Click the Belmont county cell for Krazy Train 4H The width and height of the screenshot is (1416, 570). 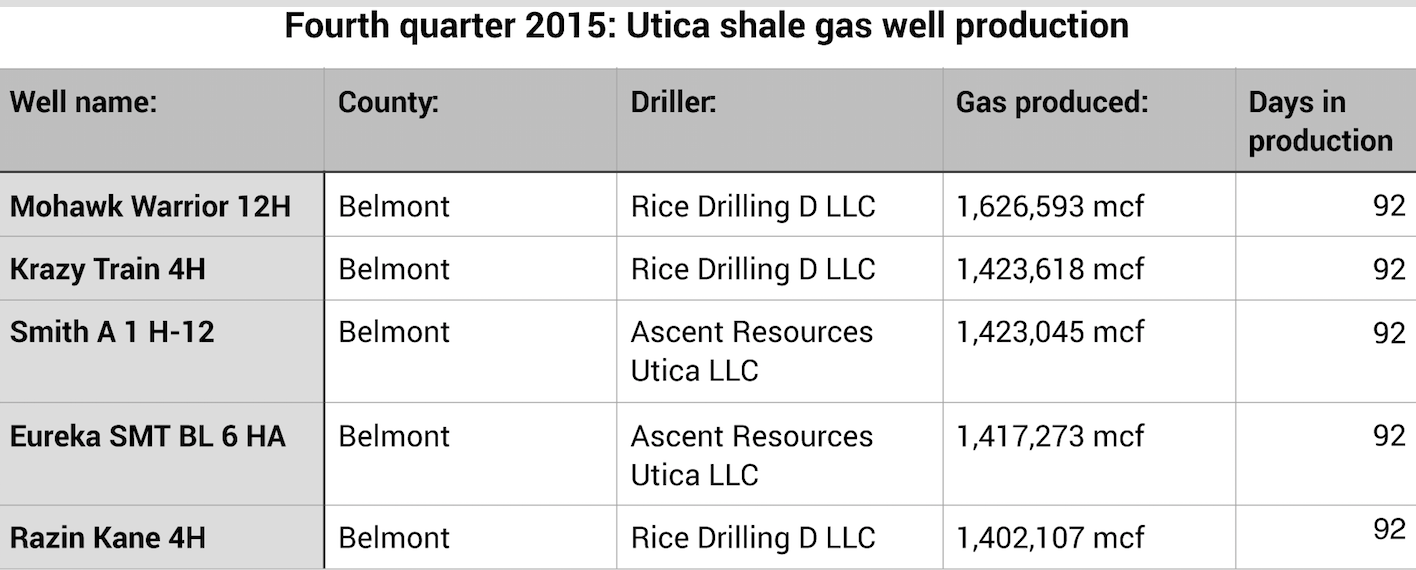point(394,269)
